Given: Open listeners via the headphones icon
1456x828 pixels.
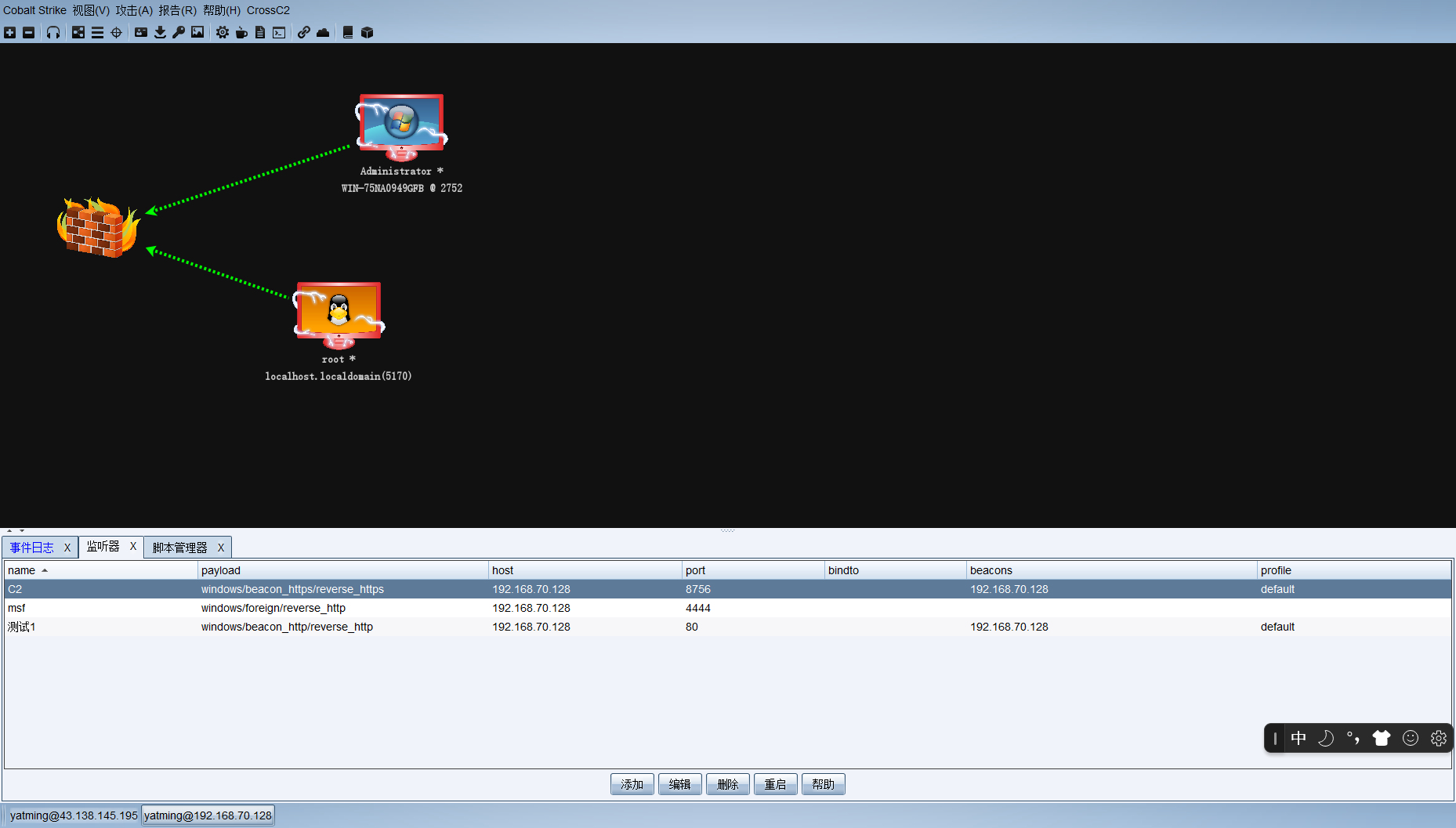Looking at the screenshot, I should 53,32.
